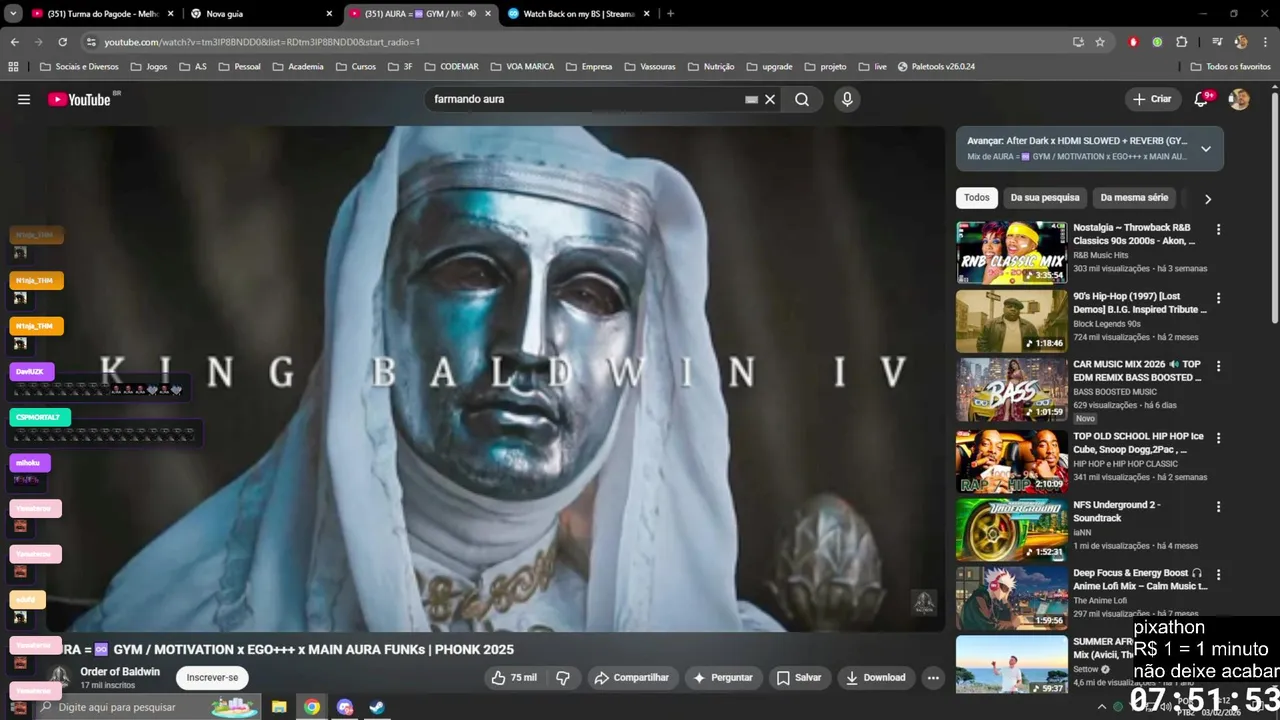Image resolution: width=1280 pixels, height=720 pixels.
Task: Clear the search box with the X
Action: (770, 99)
